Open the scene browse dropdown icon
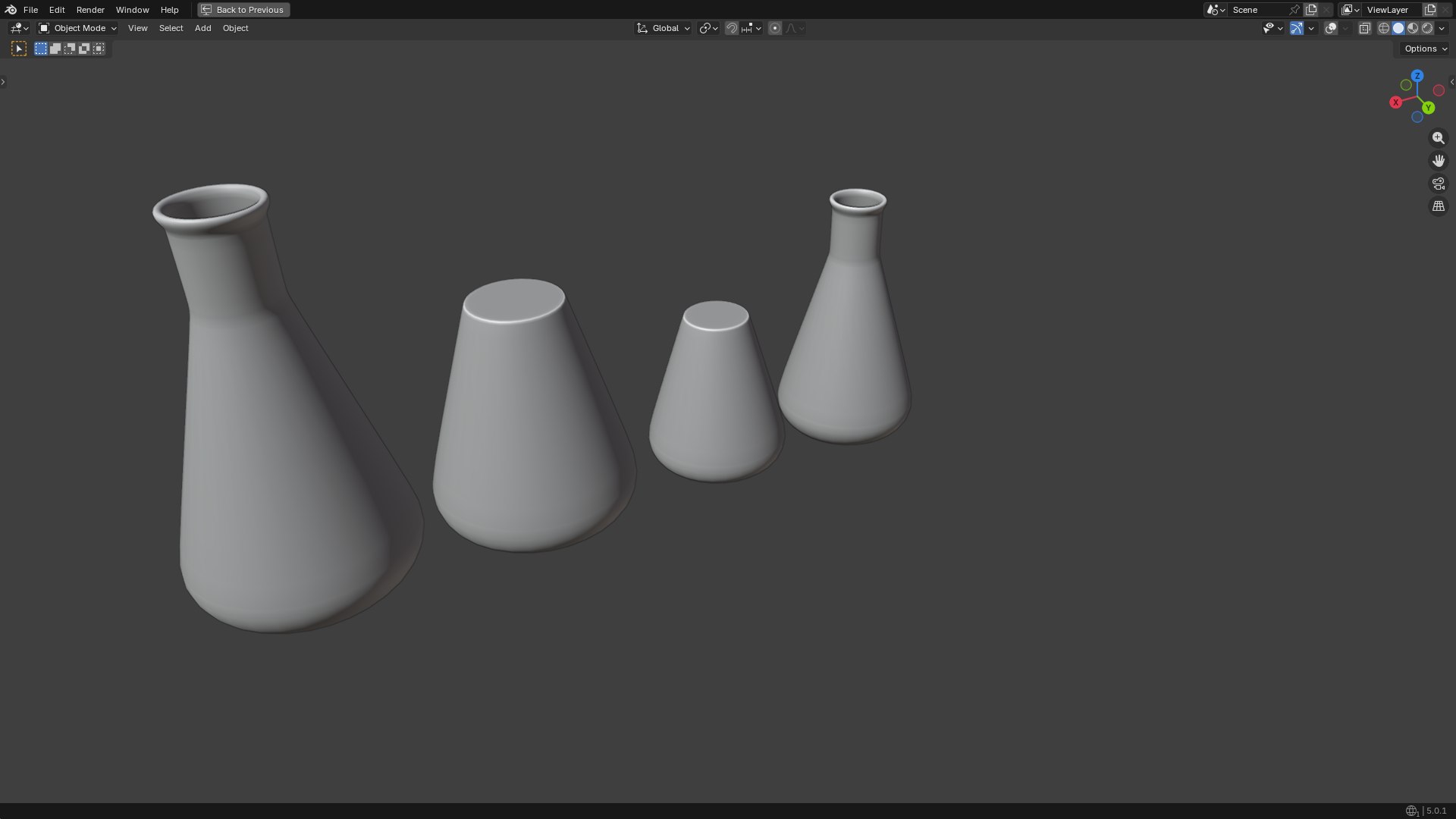The height and width of the screenshot is (819, 1456). coord(1216,10)
